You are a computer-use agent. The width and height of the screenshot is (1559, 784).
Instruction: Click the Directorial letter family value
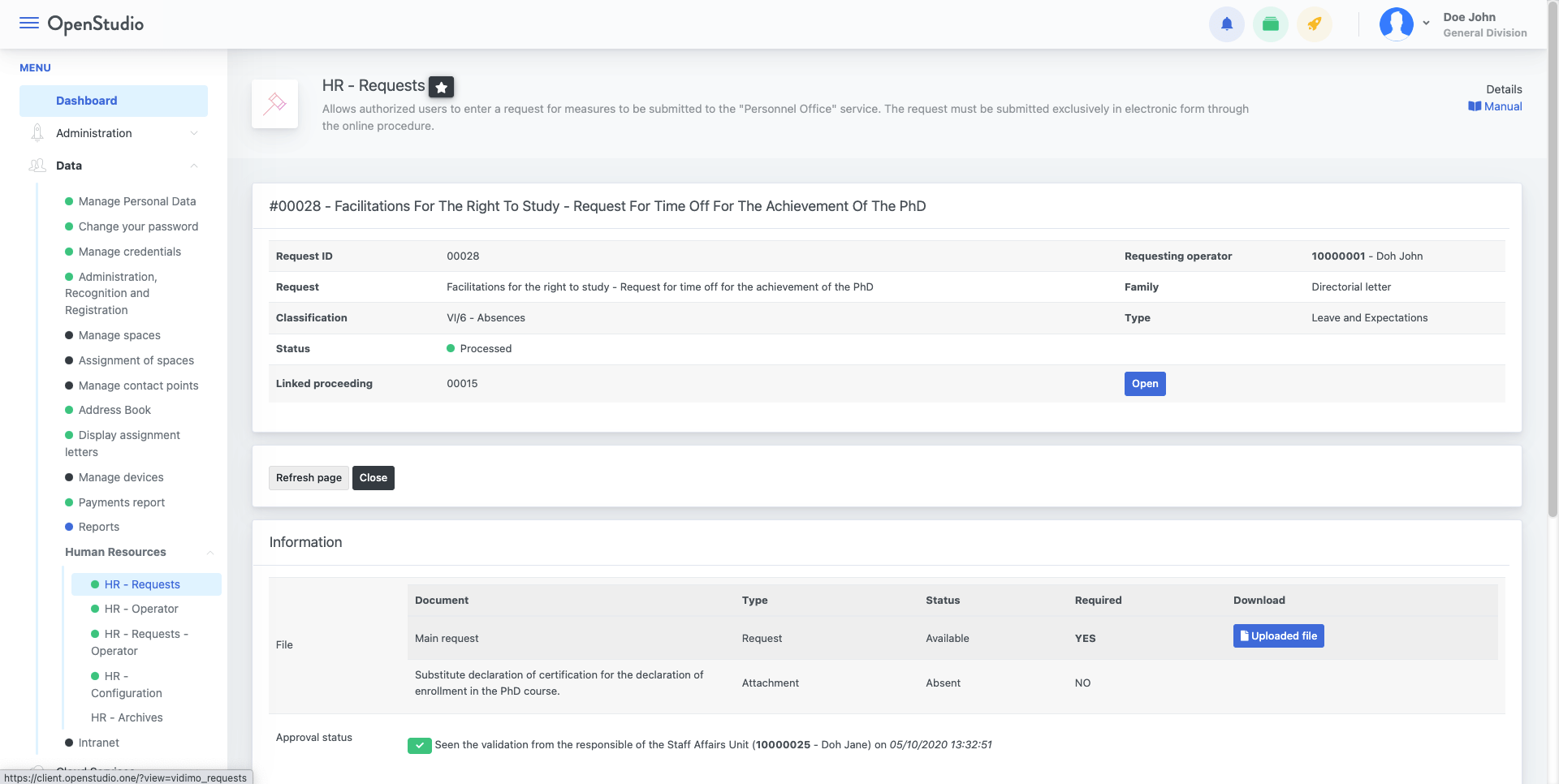tap(1351, 287)
